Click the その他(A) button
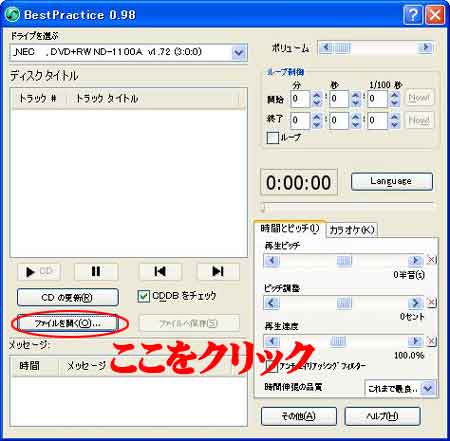This screenshot has height=441, width=450. click(x=299, y=416)
